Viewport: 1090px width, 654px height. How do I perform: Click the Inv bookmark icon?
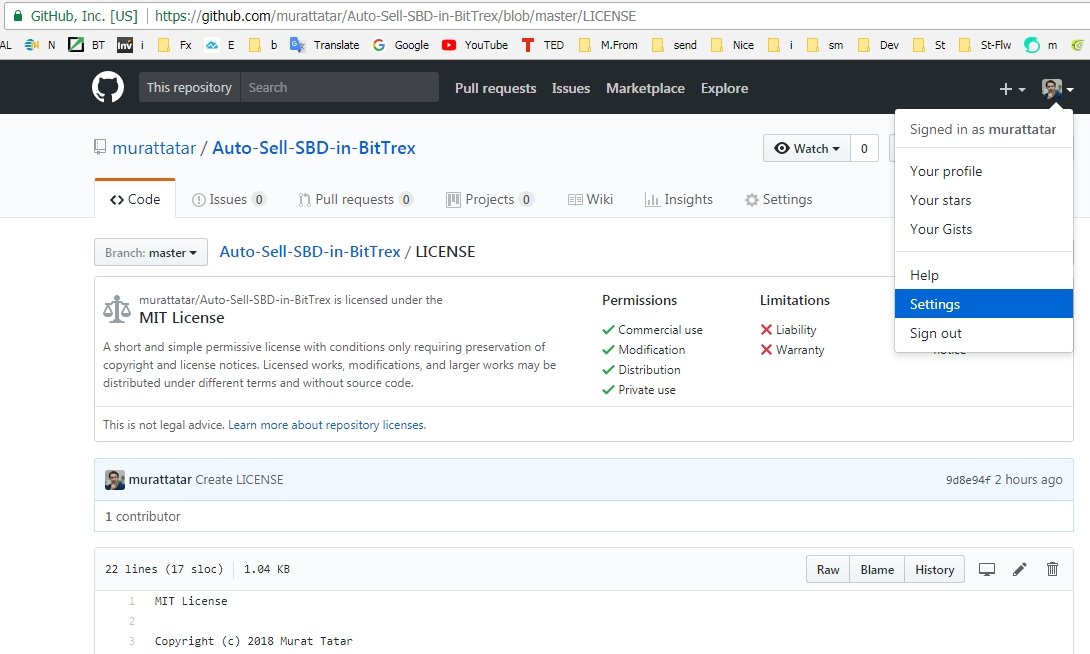124,45
